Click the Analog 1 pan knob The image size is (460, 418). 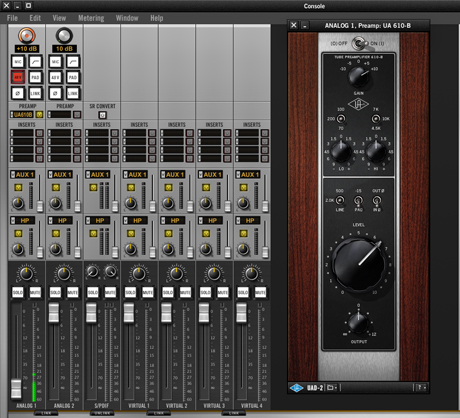coord(26,273)
